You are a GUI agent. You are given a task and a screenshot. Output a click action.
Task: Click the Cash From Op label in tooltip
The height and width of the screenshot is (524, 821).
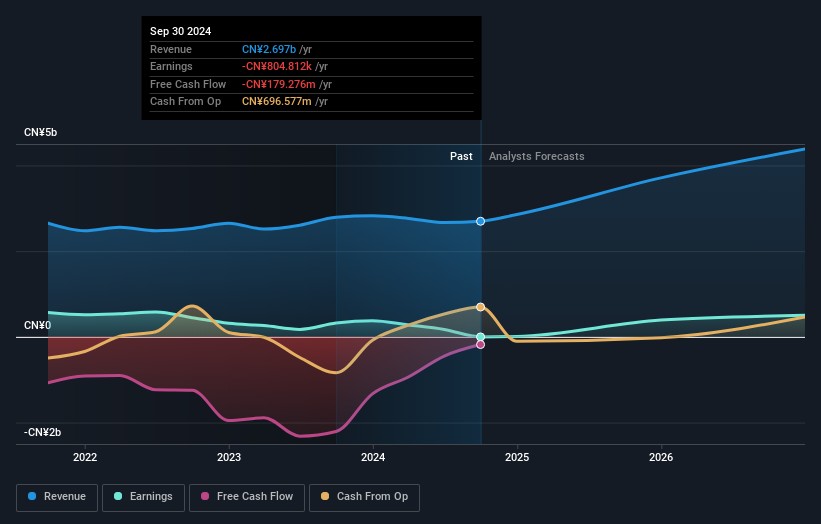tap(185, 102)
